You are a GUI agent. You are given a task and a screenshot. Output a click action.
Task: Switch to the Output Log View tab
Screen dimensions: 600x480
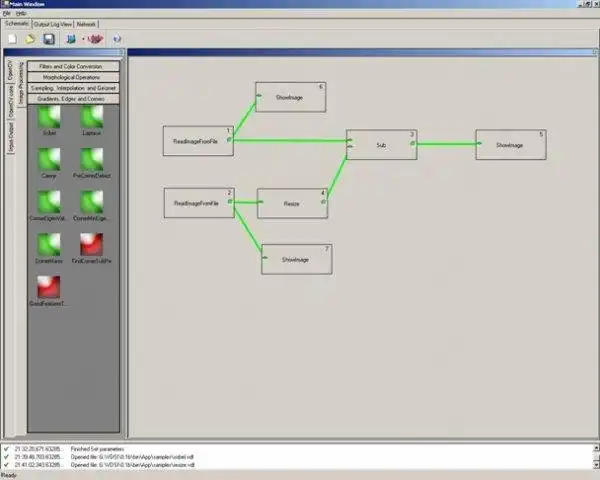pos(53,24)
